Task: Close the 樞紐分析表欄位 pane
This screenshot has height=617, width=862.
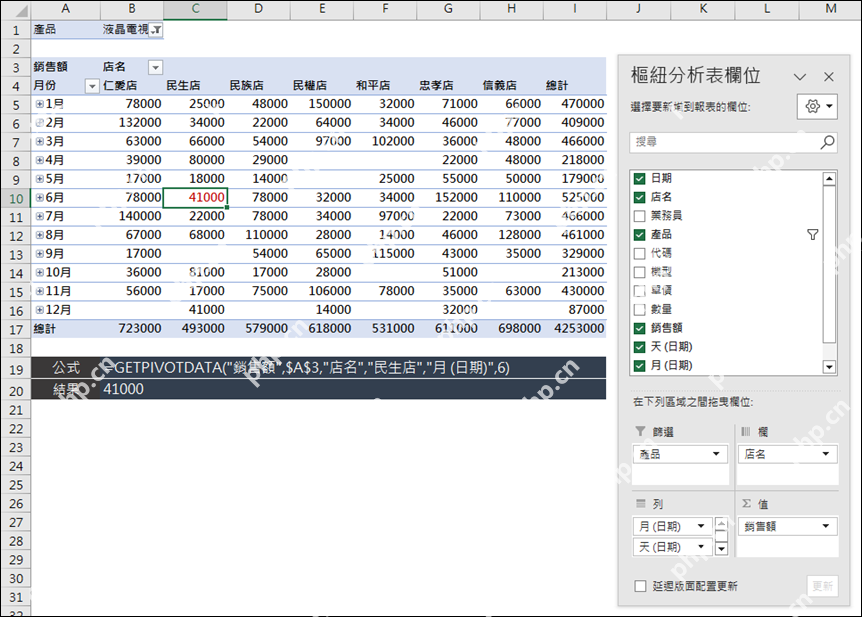Action: pos(828,77)
